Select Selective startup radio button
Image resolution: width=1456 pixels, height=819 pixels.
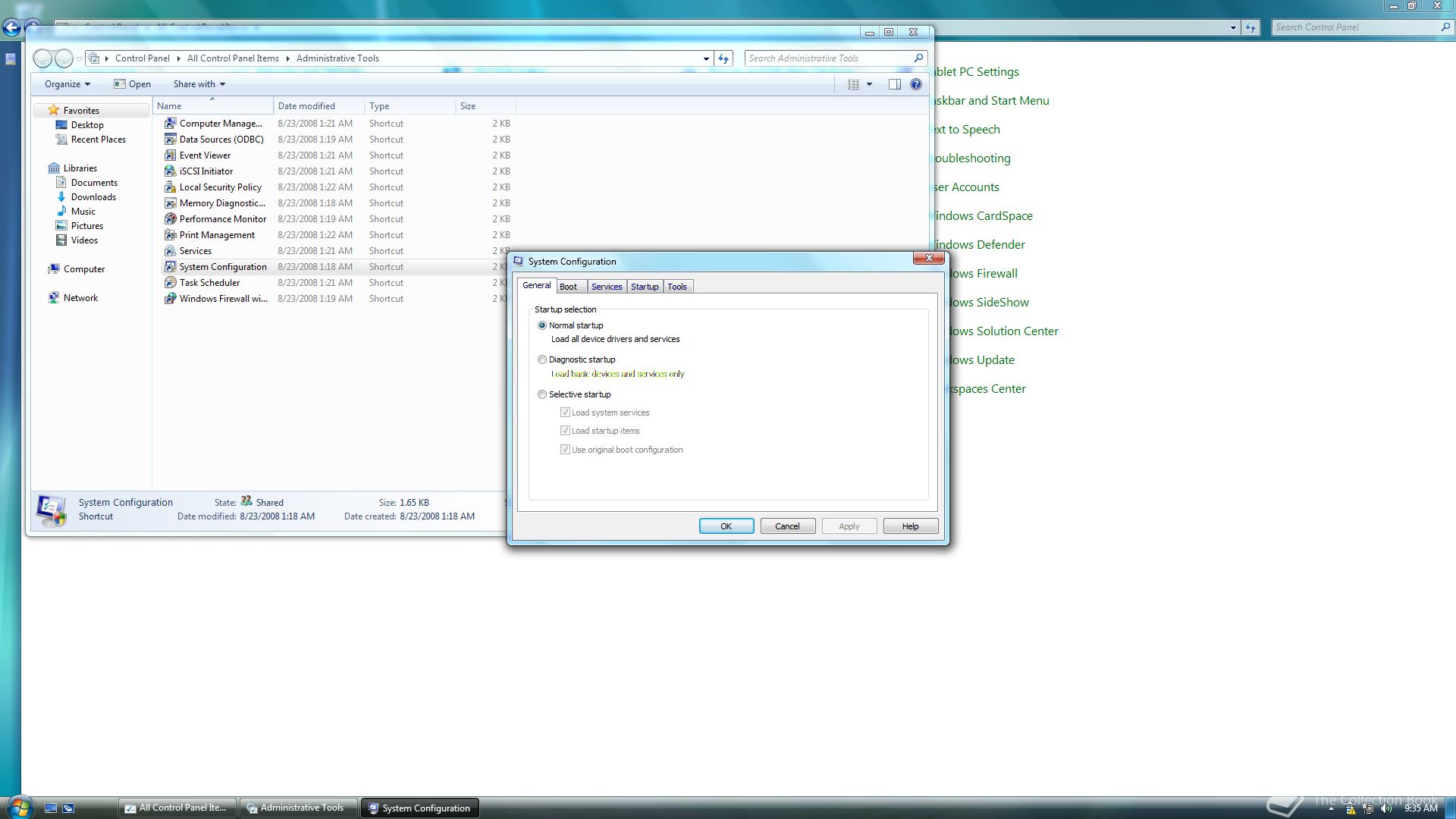click(x=542, y=394)
